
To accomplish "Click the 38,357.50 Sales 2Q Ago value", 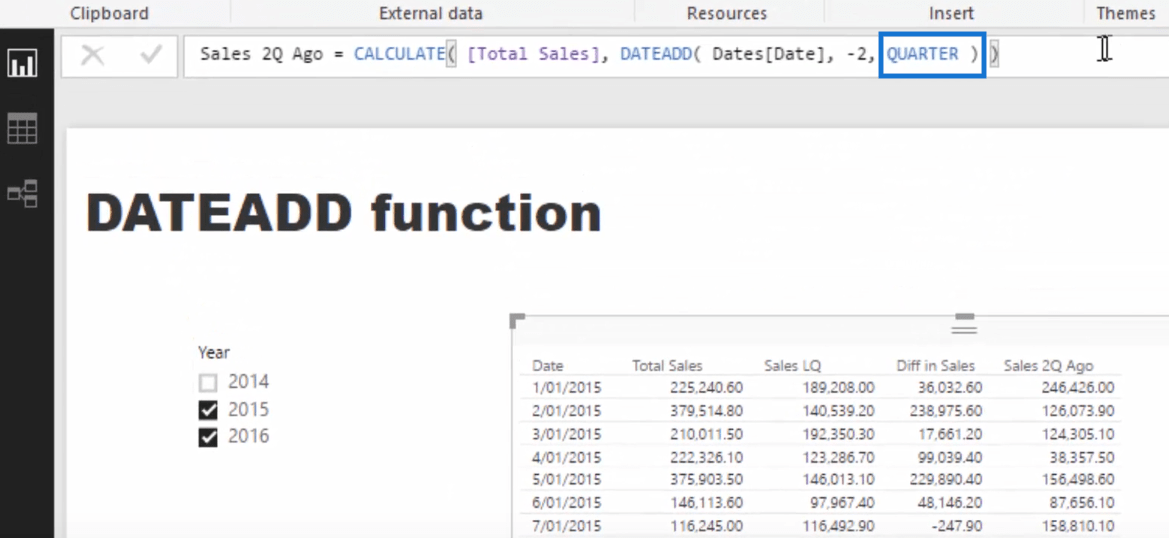I will pos(1082,457).
